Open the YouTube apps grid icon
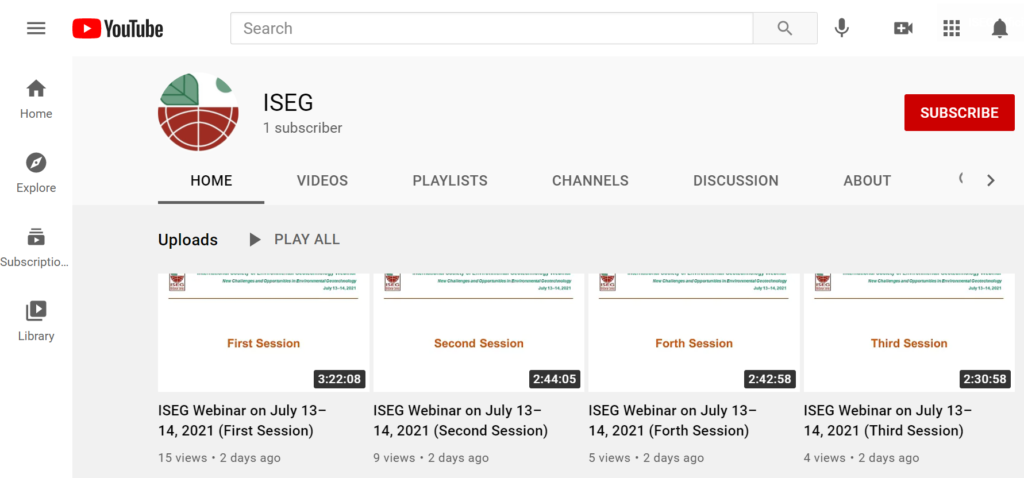Viewport: 1024px width, 478px height. coord(952,28)
